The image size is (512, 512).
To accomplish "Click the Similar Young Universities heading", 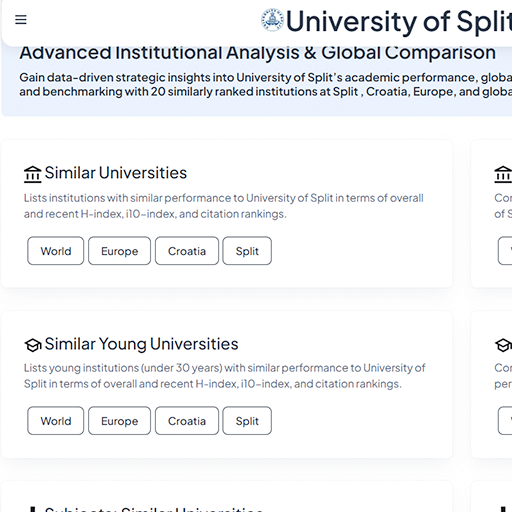I will point(141,344).
